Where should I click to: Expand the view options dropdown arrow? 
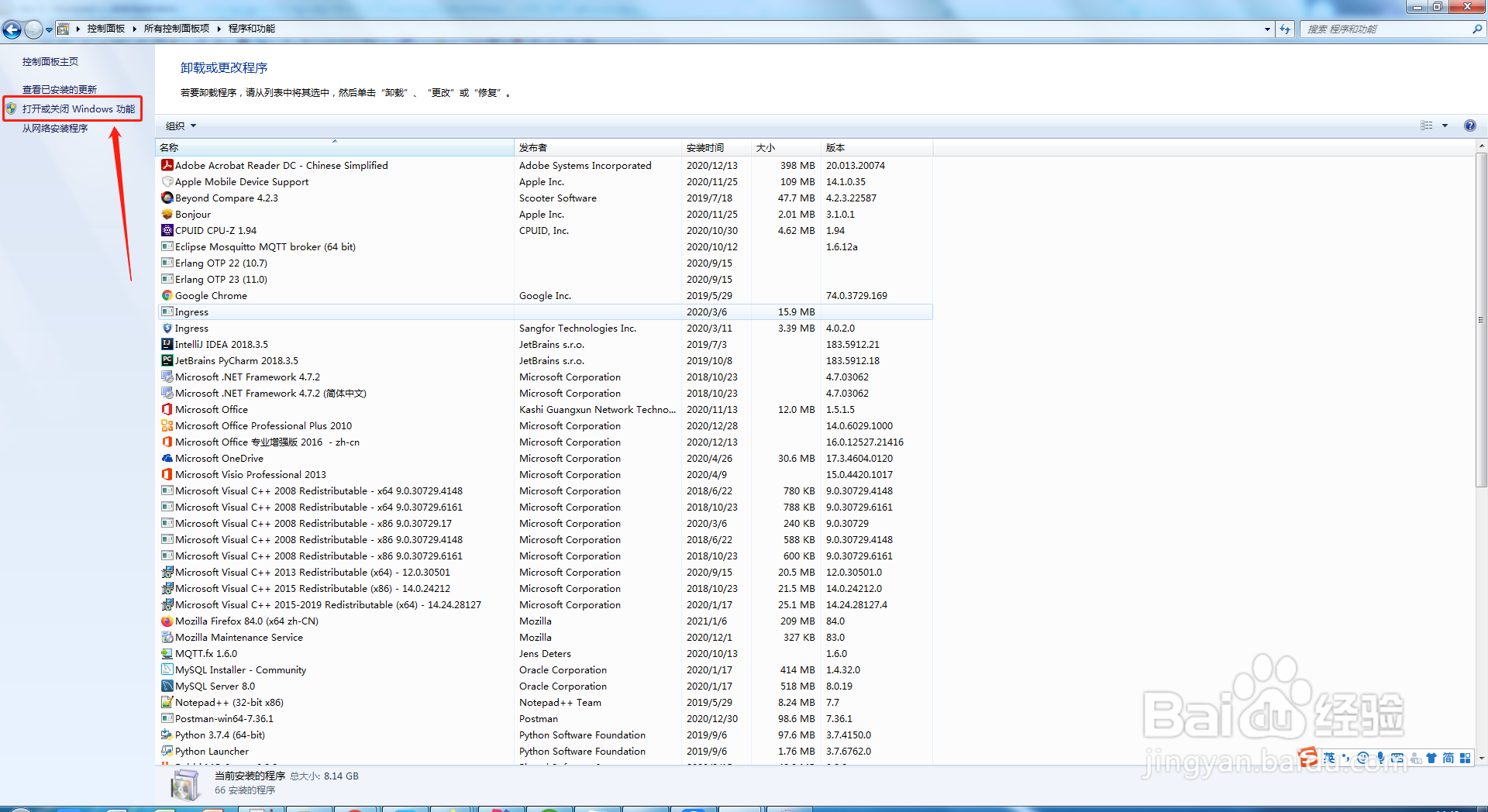[1445, 126]
